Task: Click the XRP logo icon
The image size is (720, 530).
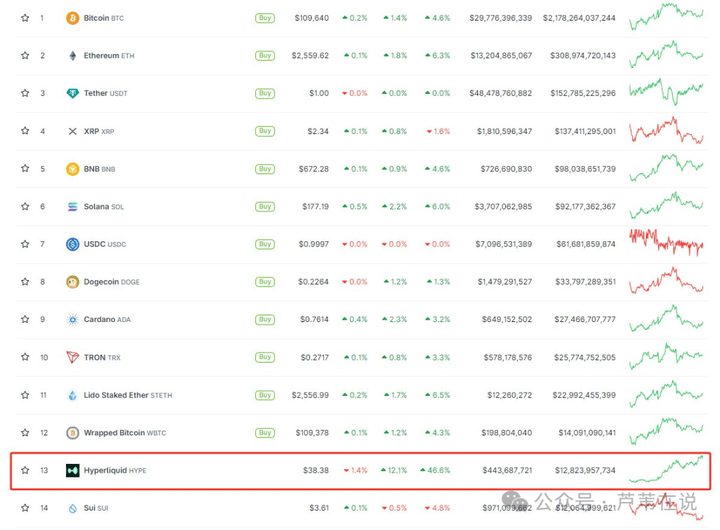Action: [72, 132]
